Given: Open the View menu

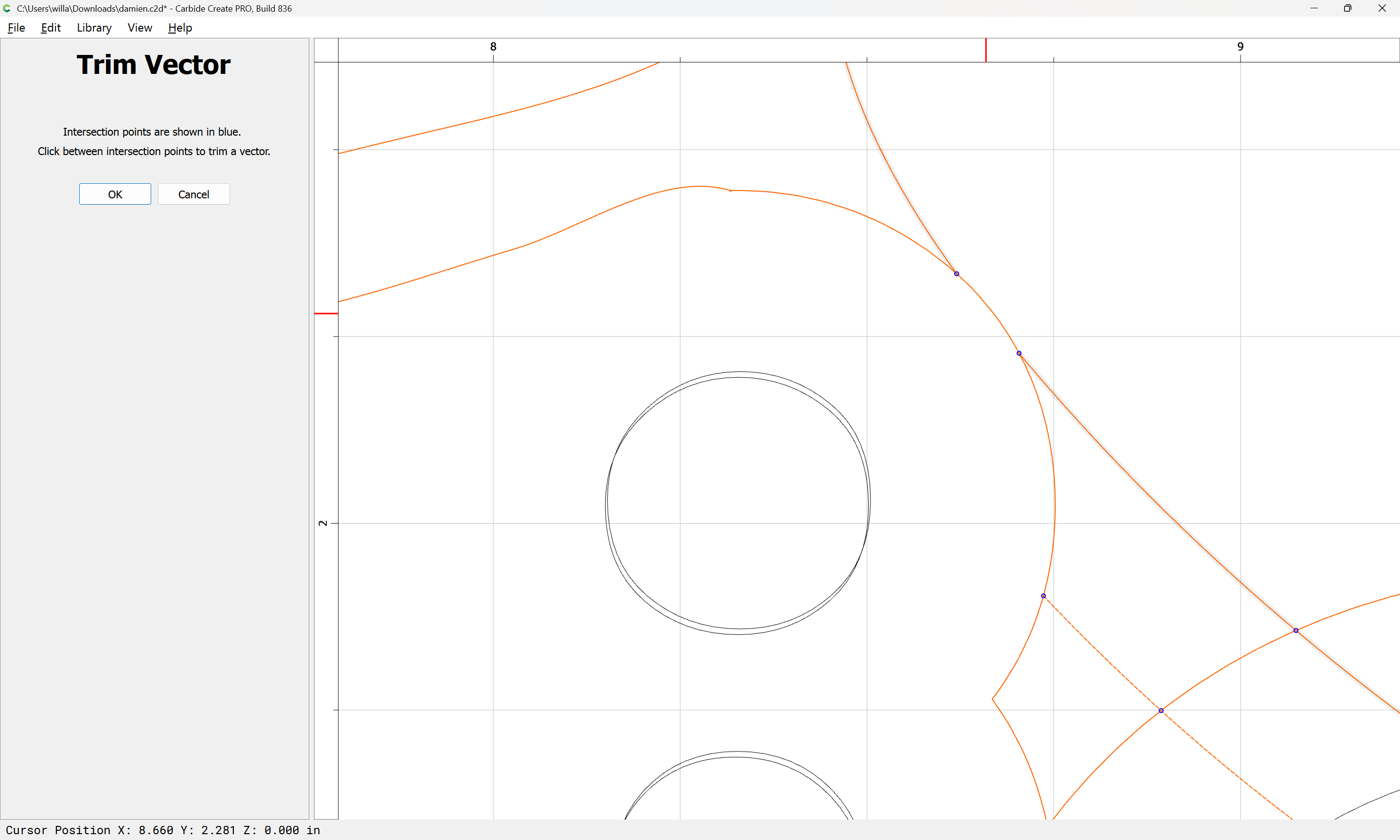Looking at the screenshot, I should point(139,28).
